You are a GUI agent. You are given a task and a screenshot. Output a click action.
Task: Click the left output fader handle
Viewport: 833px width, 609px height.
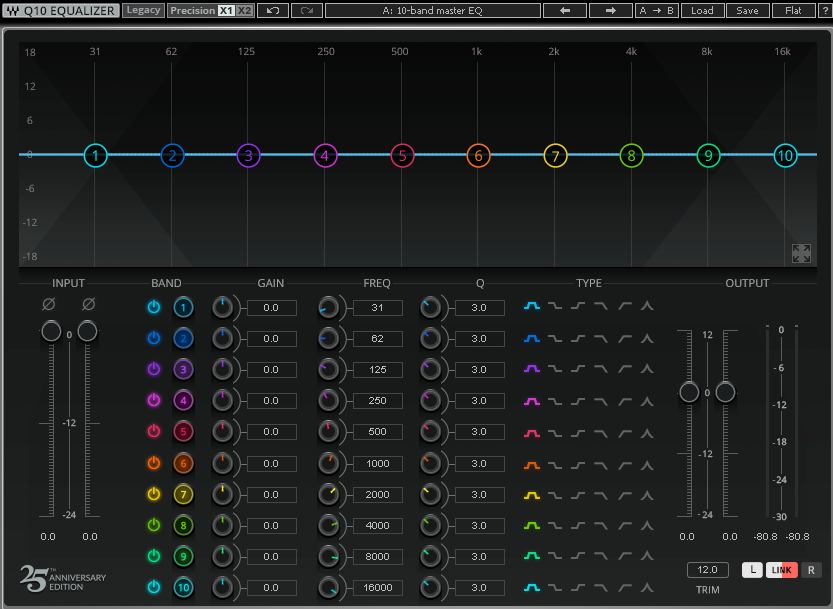[689, 392]
